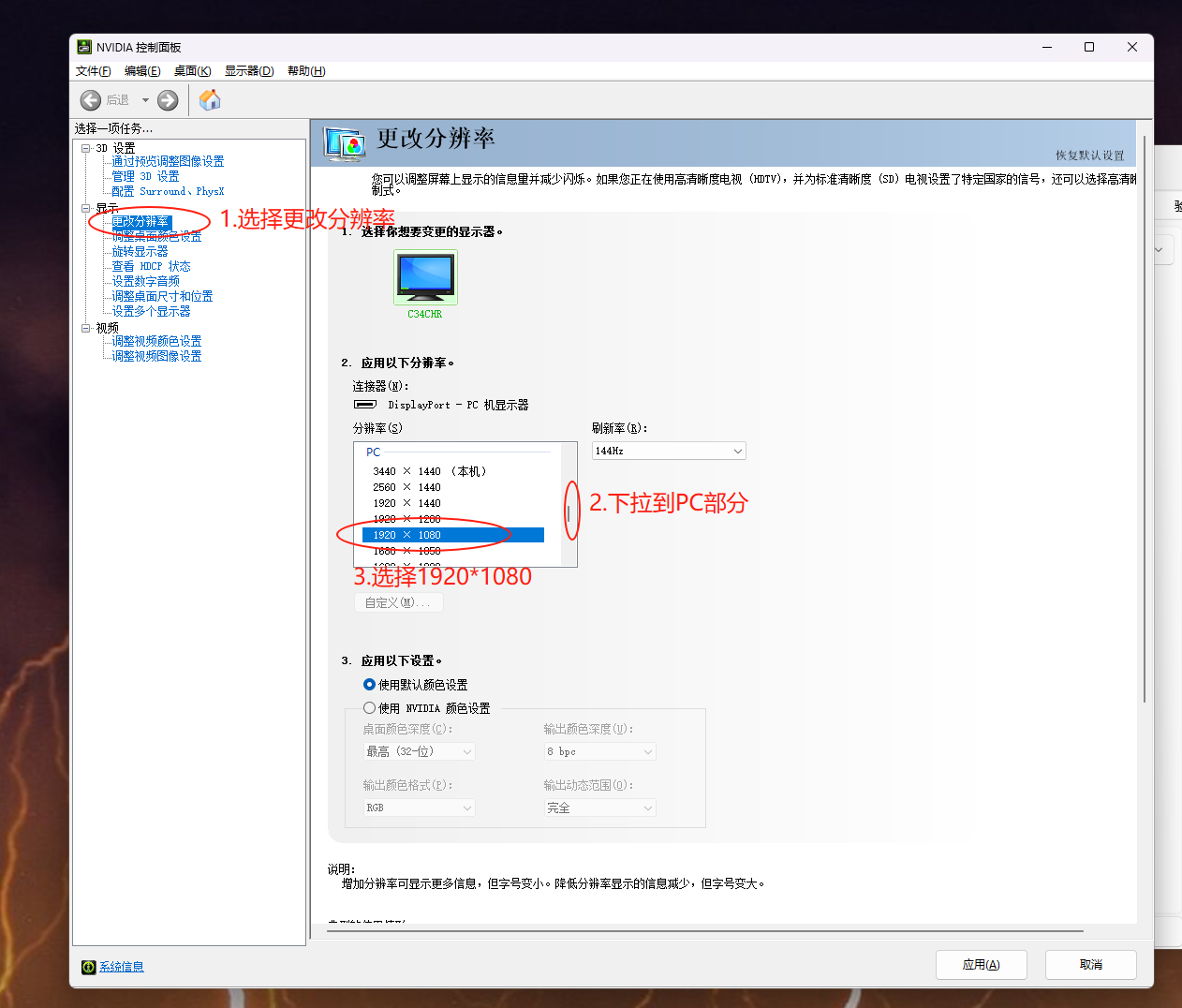Open 管理 3D 设置 task

click(x=145, y=177)
